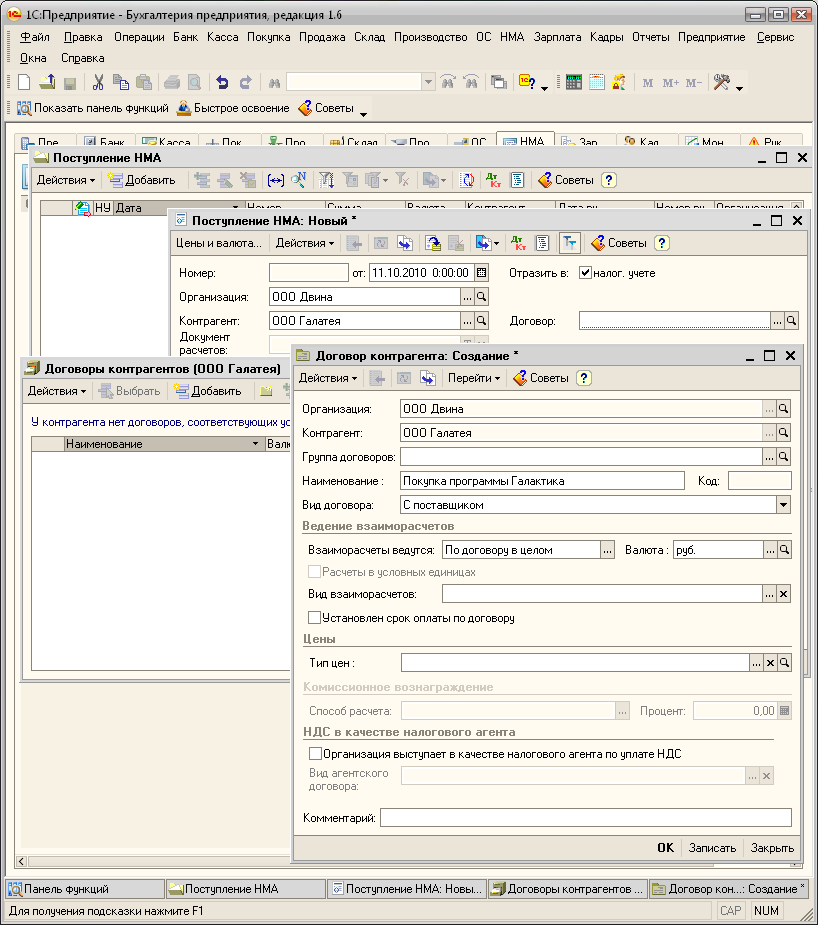818x925 pixels.
Task: Open the calculator icon in main toolbar
Action: [x=573, y=82]
